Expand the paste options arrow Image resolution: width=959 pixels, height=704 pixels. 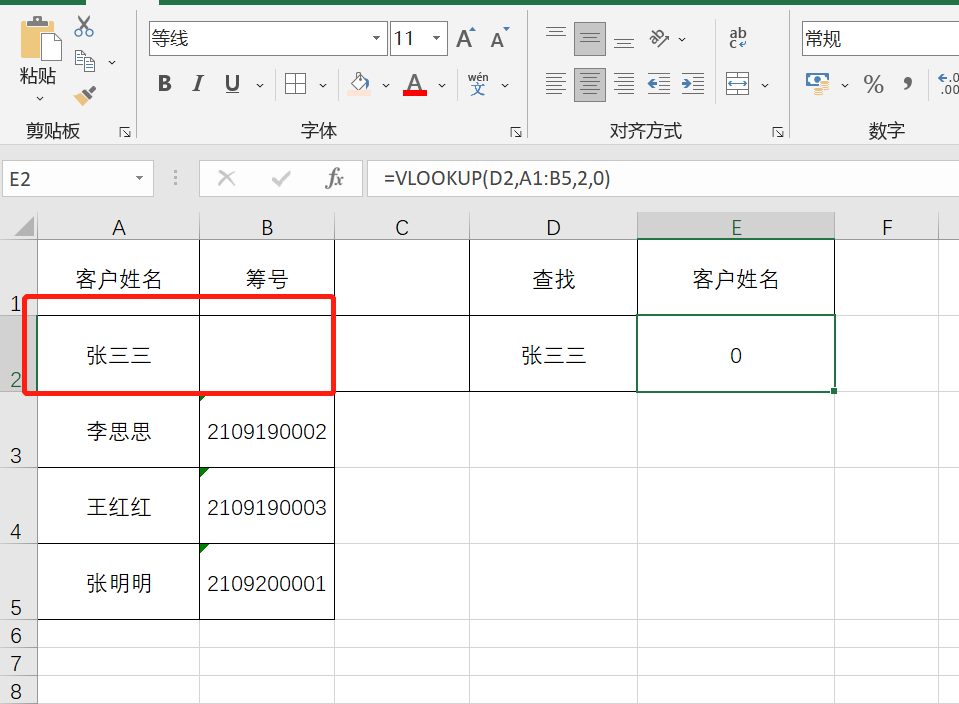[x=40, y=98]
